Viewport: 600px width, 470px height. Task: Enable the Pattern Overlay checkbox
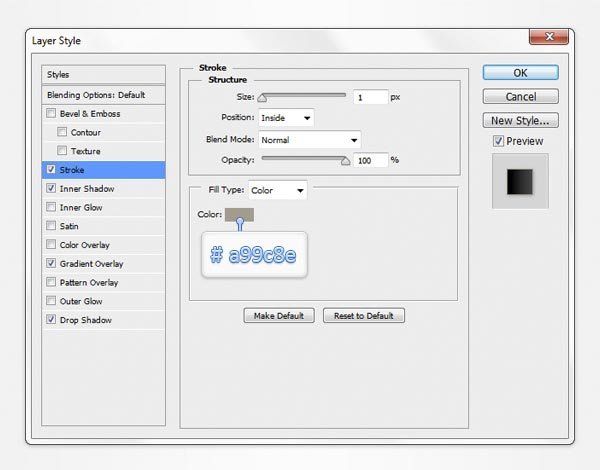[51, 282]
